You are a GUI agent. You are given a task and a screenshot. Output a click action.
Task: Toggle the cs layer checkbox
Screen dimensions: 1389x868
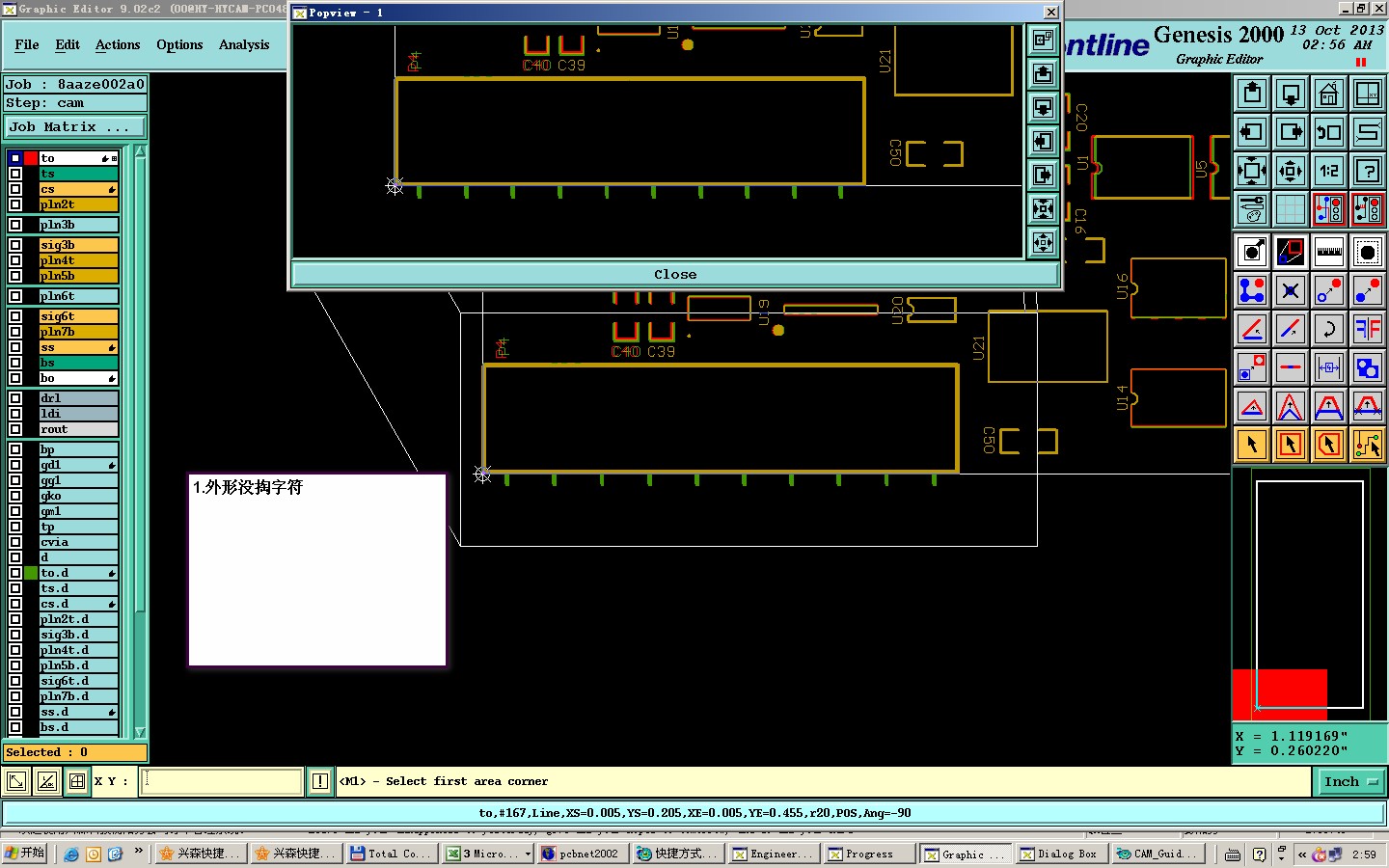[15, 189]
